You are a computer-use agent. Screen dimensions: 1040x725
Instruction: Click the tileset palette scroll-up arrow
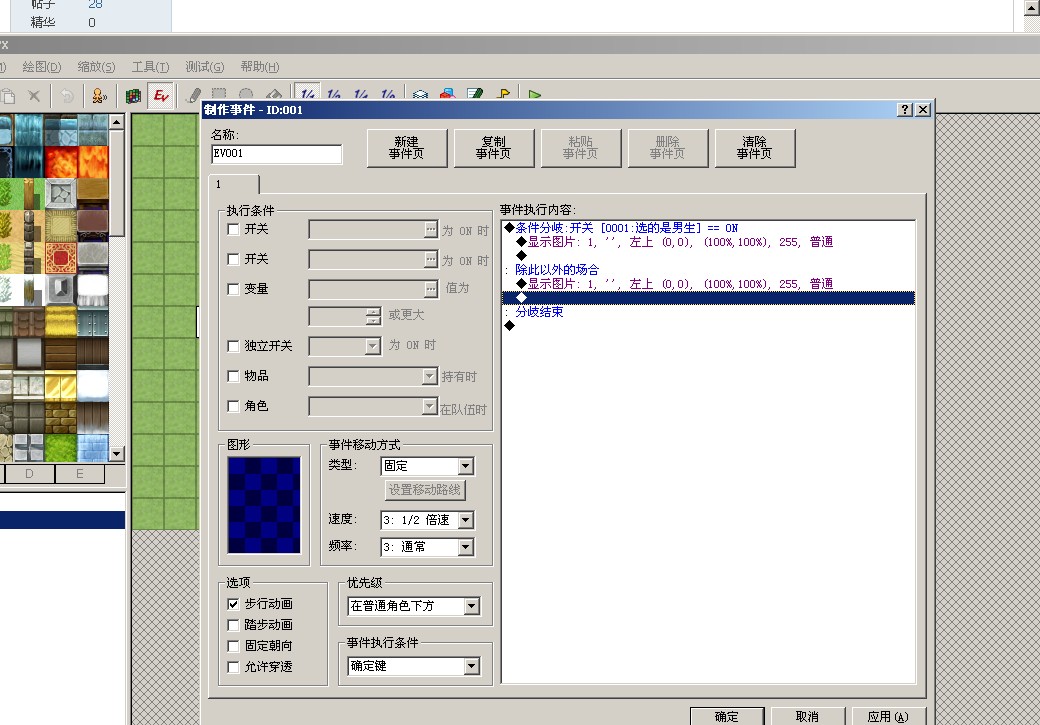[x=117, y=122]
